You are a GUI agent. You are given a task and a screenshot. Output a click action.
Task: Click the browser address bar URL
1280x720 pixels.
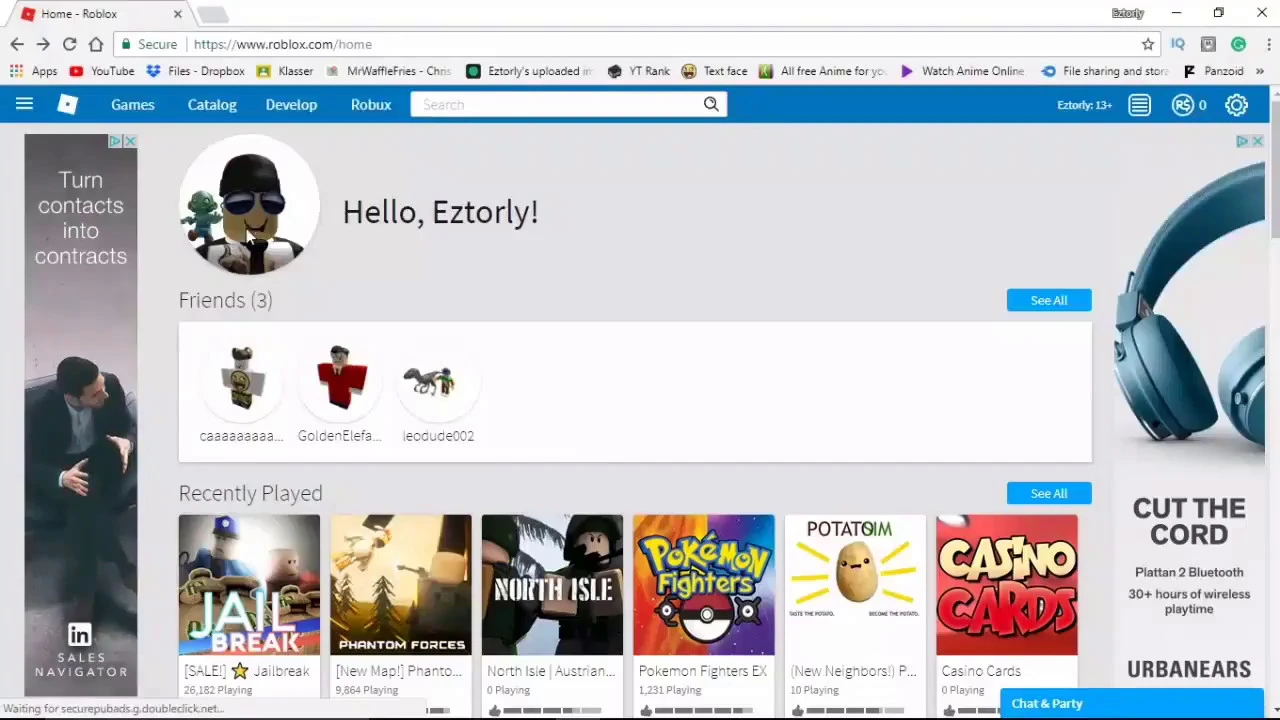coord(283,44)
